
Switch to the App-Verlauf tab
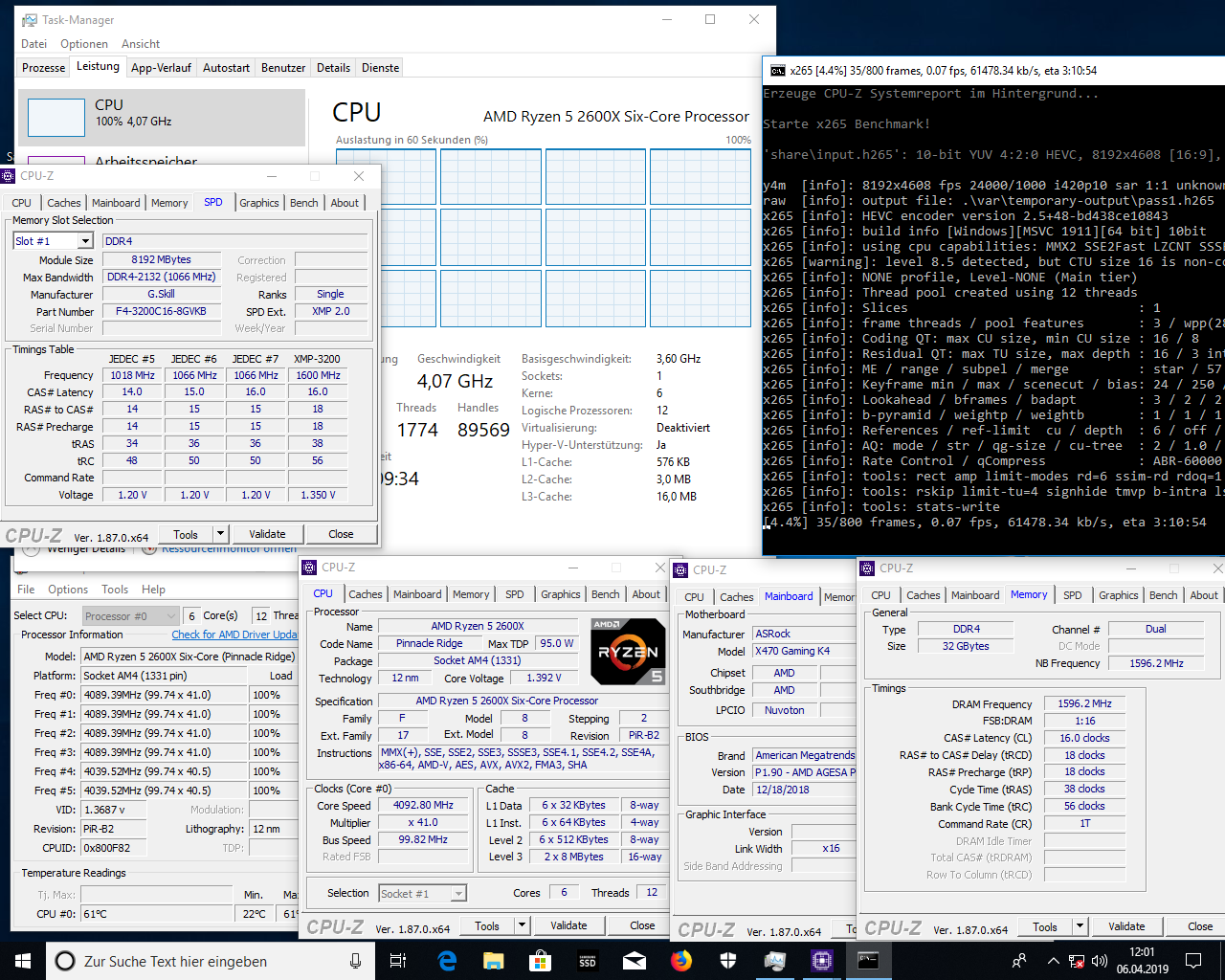tap(161, 68)
